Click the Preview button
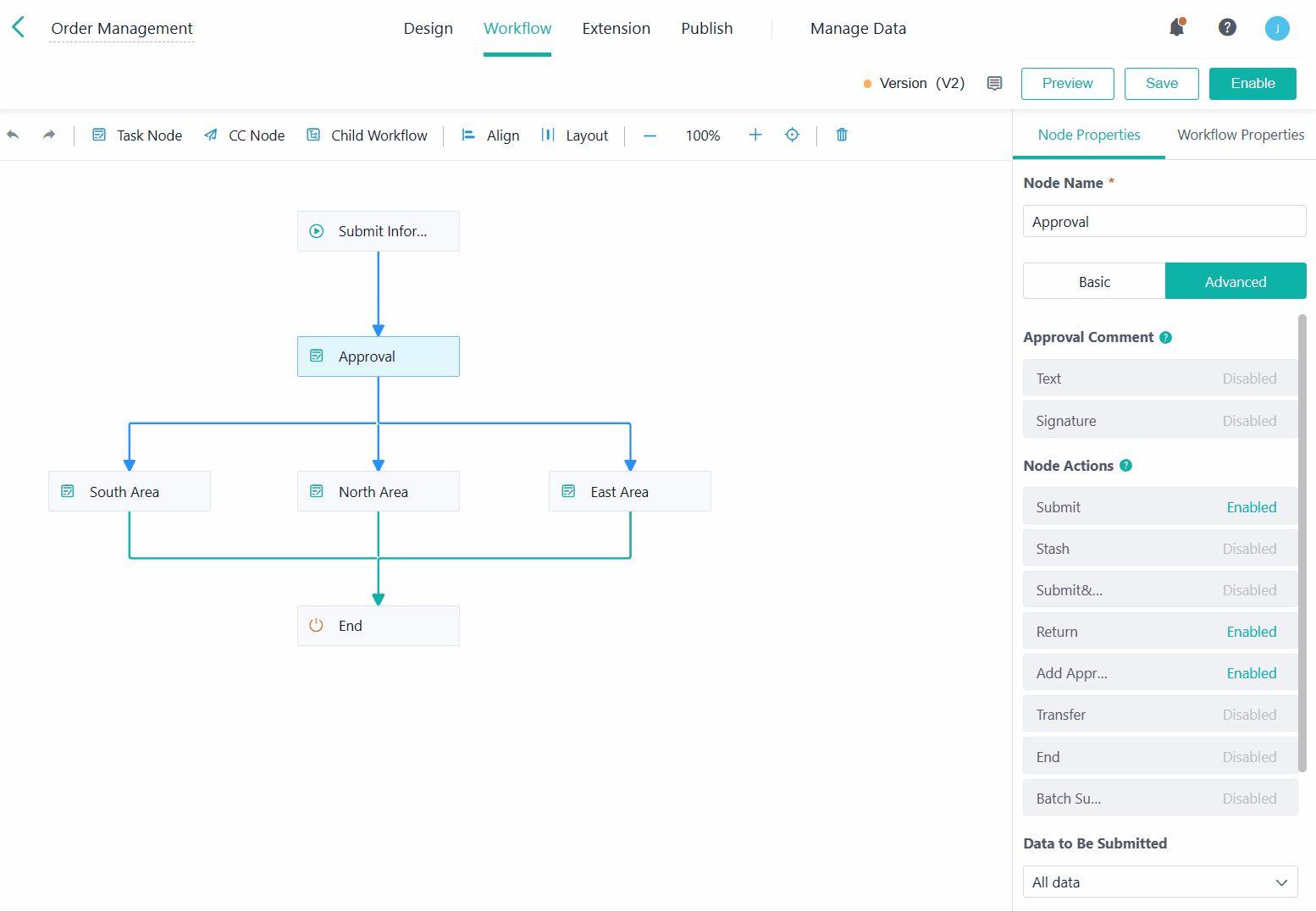 [1067, 83]
